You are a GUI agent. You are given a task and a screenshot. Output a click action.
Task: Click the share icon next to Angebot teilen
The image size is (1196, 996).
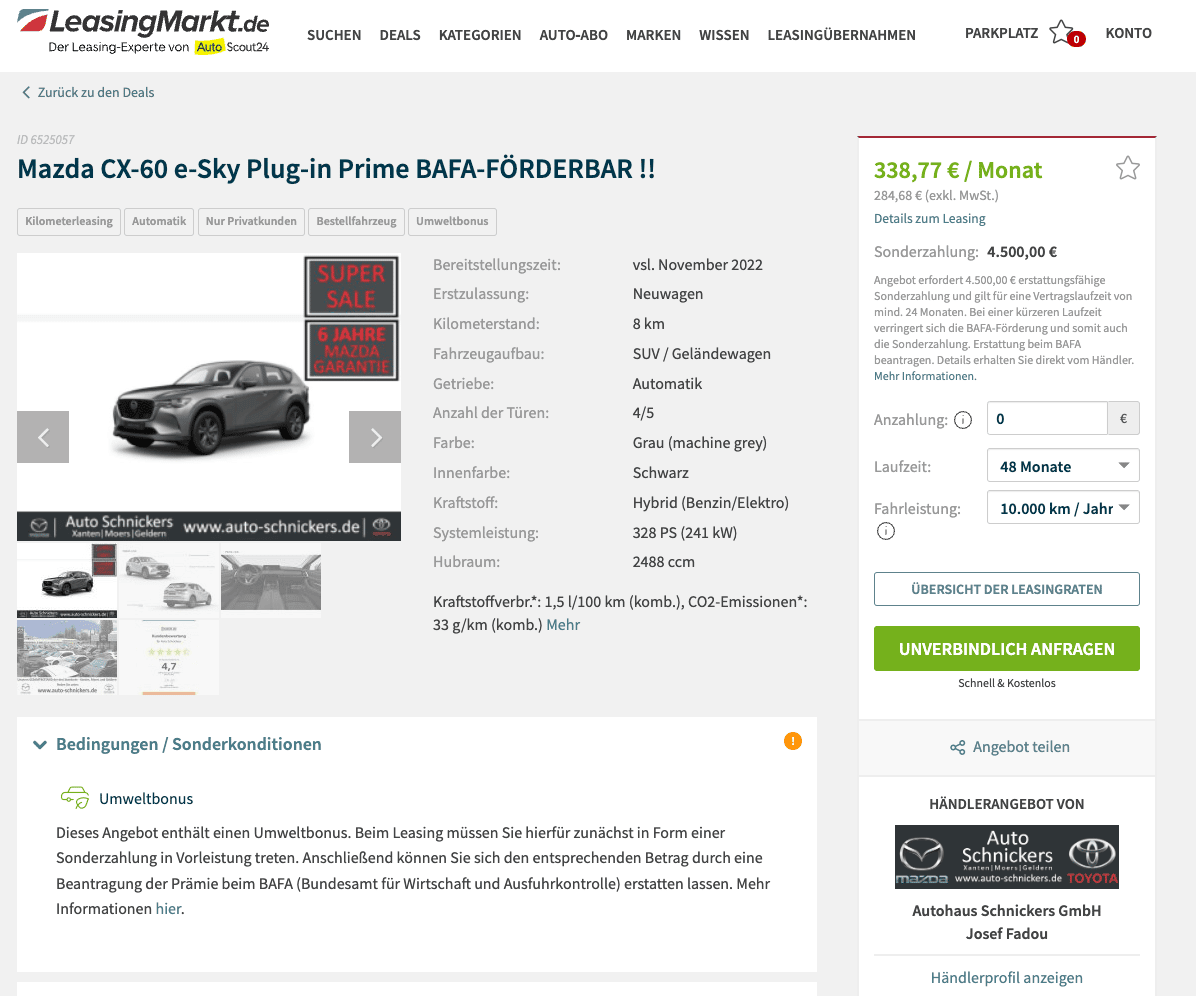[957, 747]
